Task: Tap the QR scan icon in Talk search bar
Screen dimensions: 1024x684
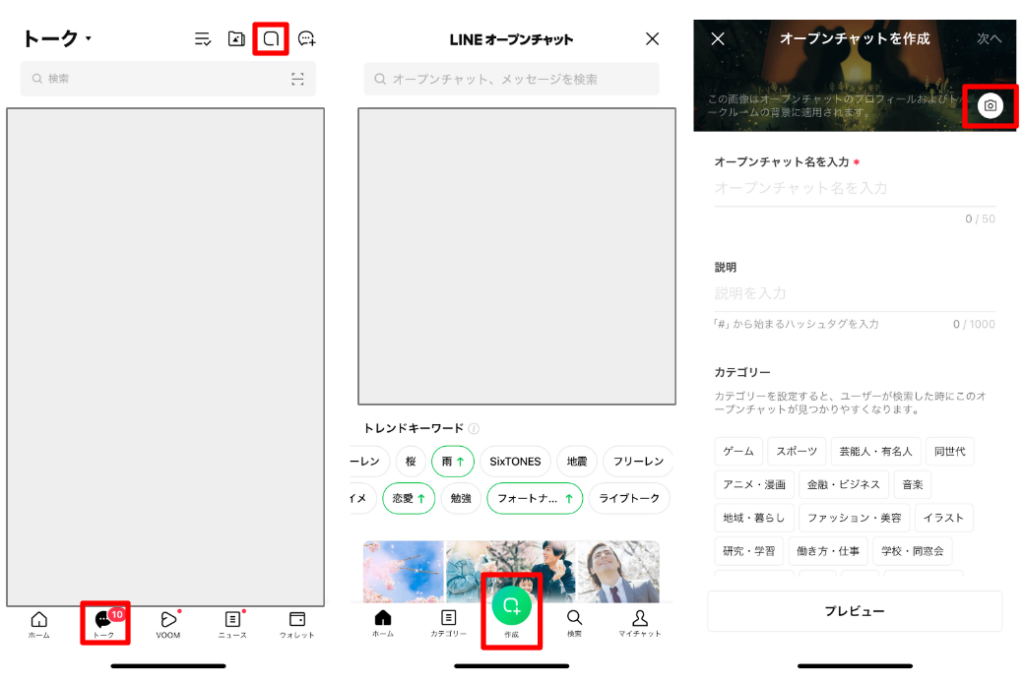Action: [298, 79]
